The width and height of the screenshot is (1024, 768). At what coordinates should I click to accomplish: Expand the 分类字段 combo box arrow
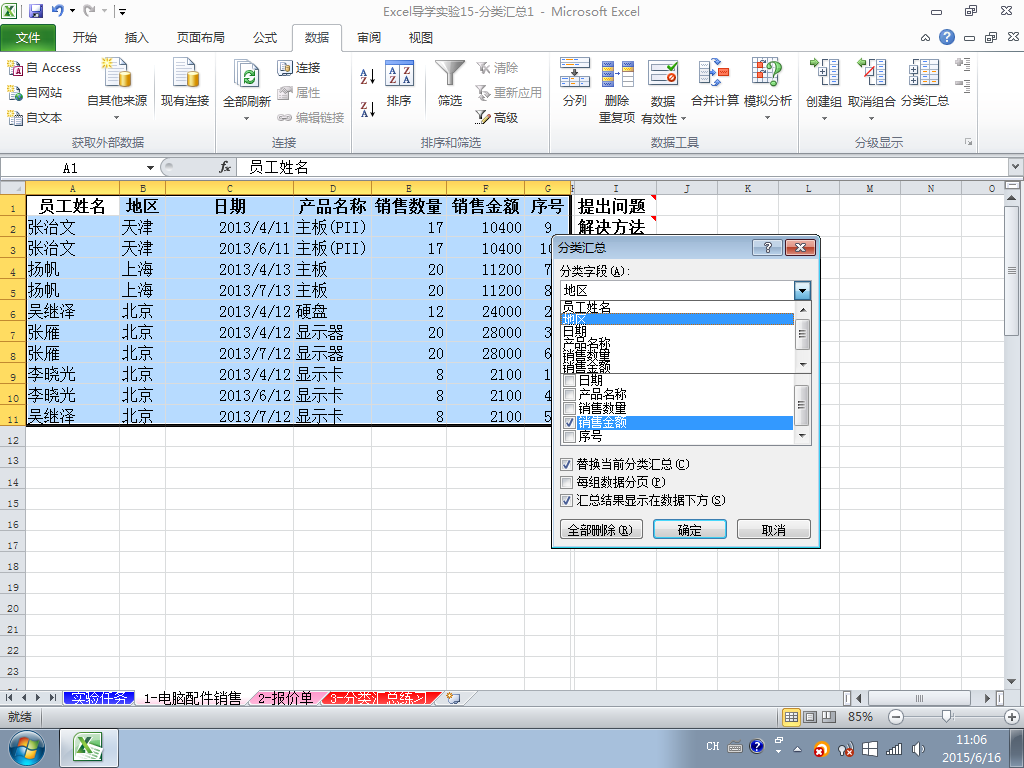[802, 291]
